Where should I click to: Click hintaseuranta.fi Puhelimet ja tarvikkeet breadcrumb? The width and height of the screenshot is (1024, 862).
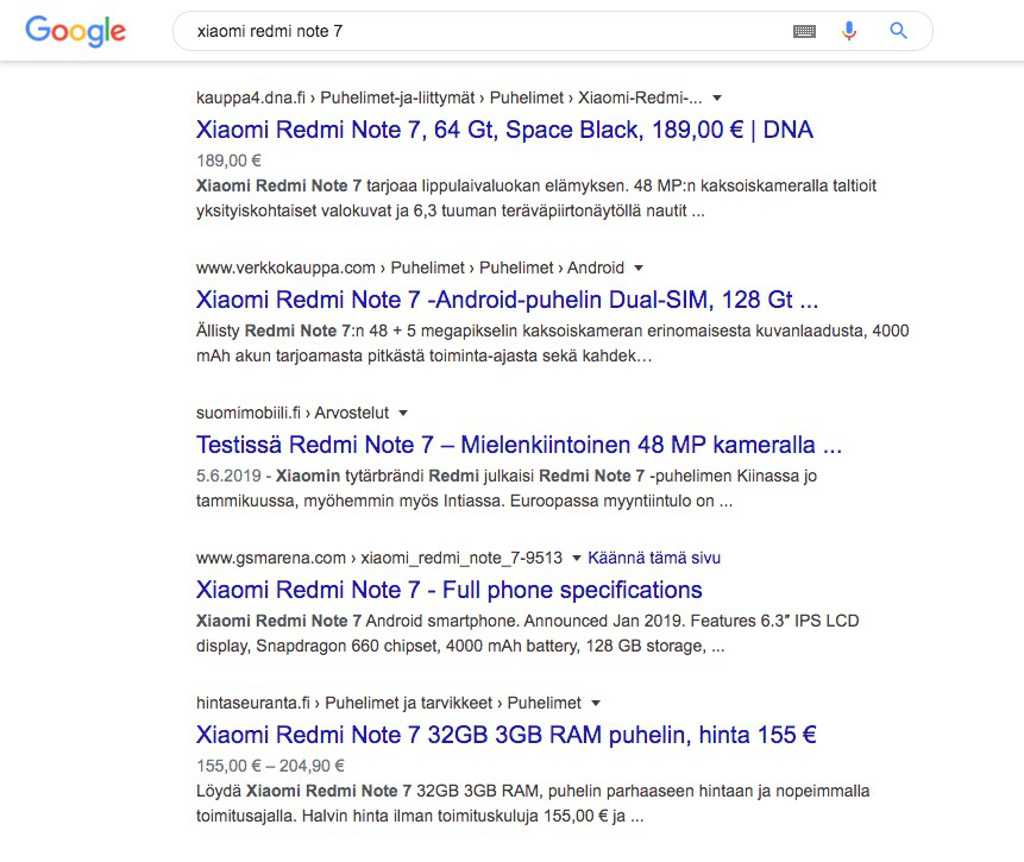(x=389, y=703)
